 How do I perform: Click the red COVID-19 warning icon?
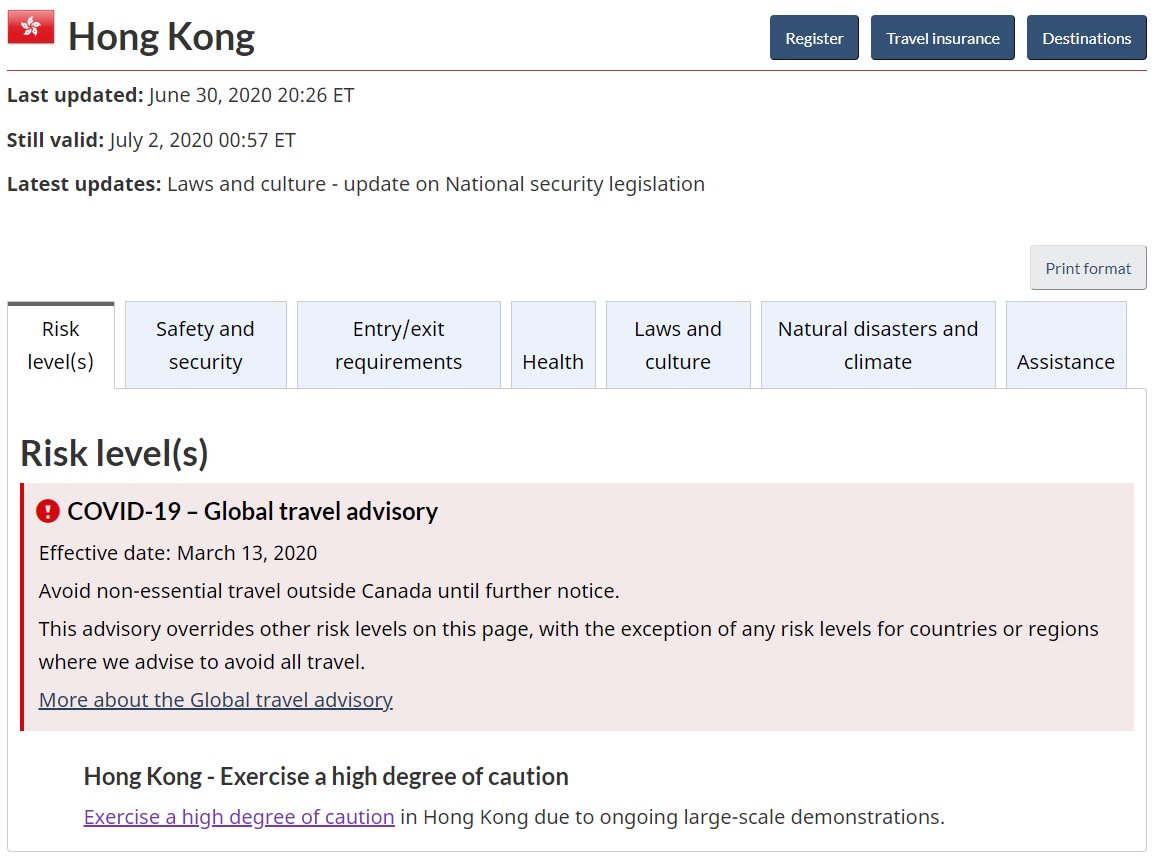(x=48, y=511)
